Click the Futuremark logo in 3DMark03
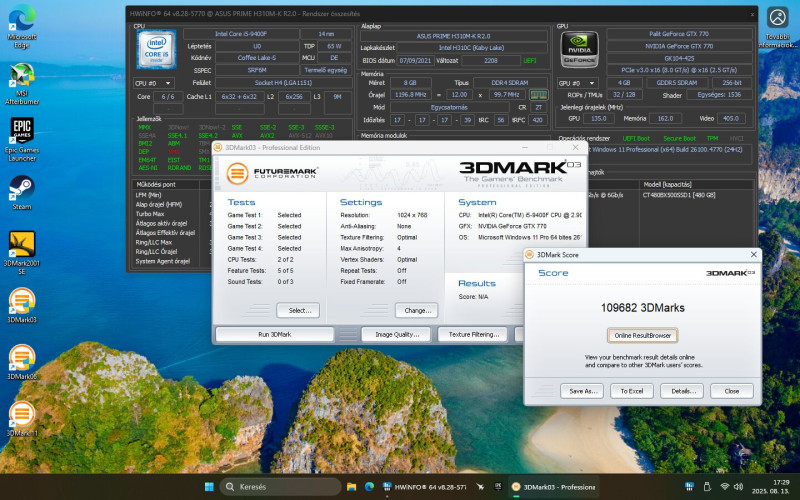Image resolution: width=800 pixels, height=500 pixels. [271, 173]
